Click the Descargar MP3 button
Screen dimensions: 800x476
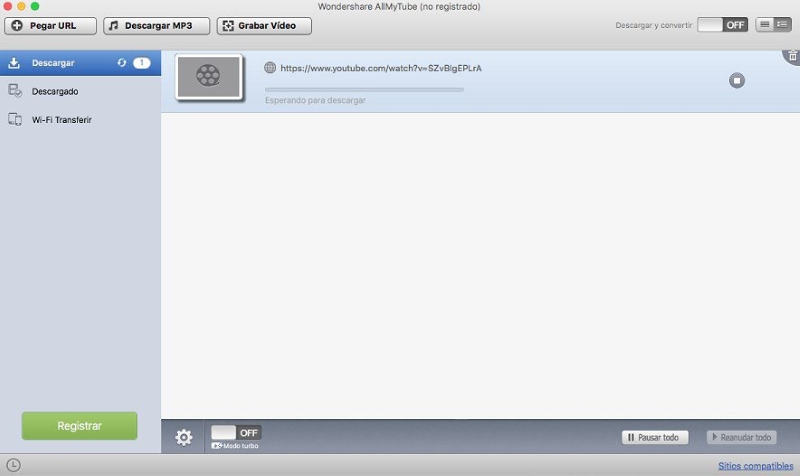click(x=157, y=26)
